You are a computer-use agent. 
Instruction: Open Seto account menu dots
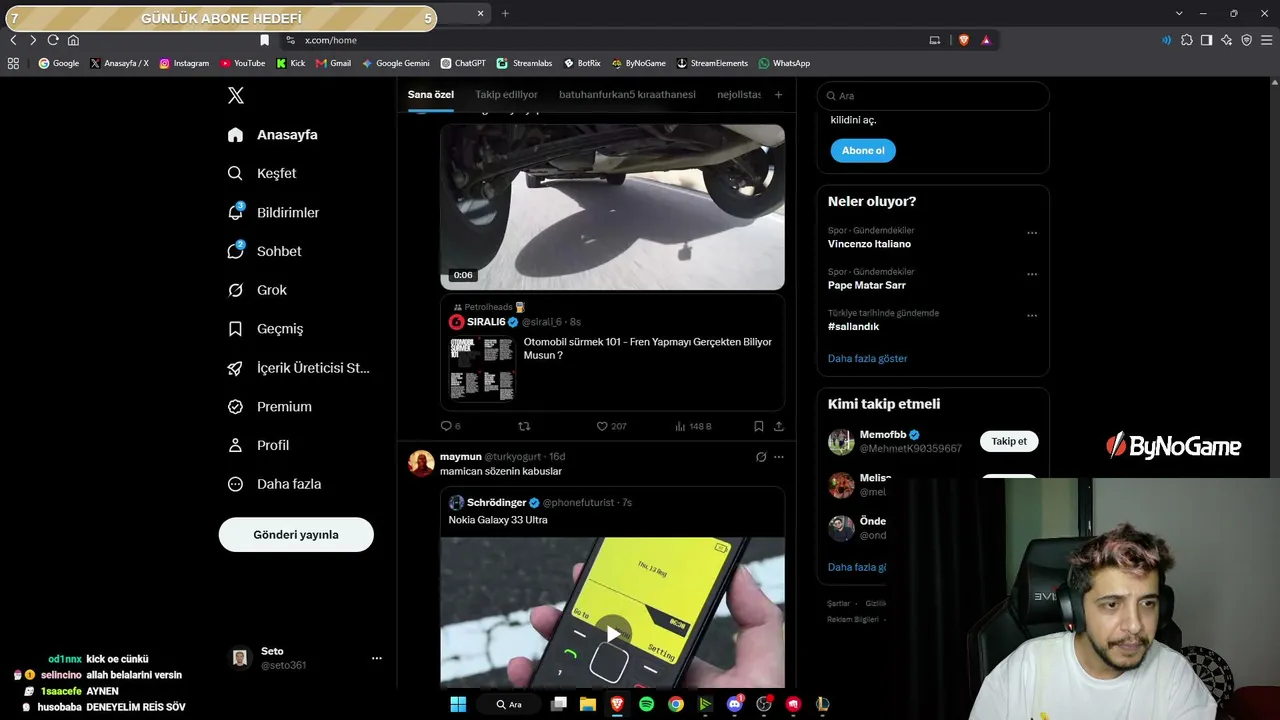[377, 658]
